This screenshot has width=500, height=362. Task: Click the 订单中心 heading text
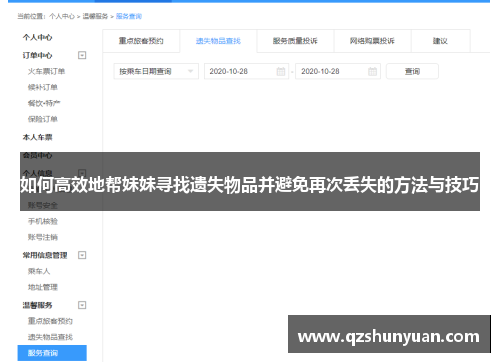tap(37, 55)
